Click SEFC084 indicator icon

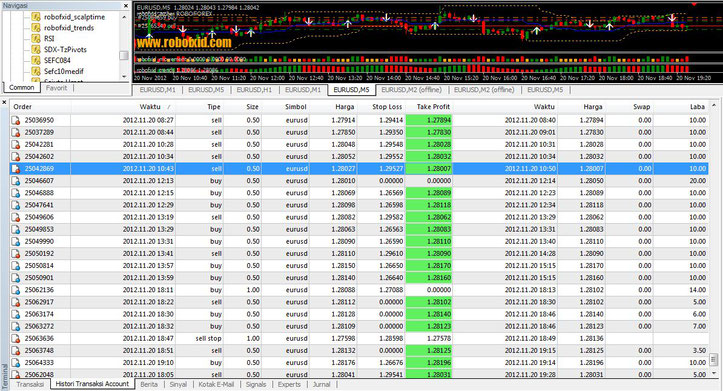[36, 60]
